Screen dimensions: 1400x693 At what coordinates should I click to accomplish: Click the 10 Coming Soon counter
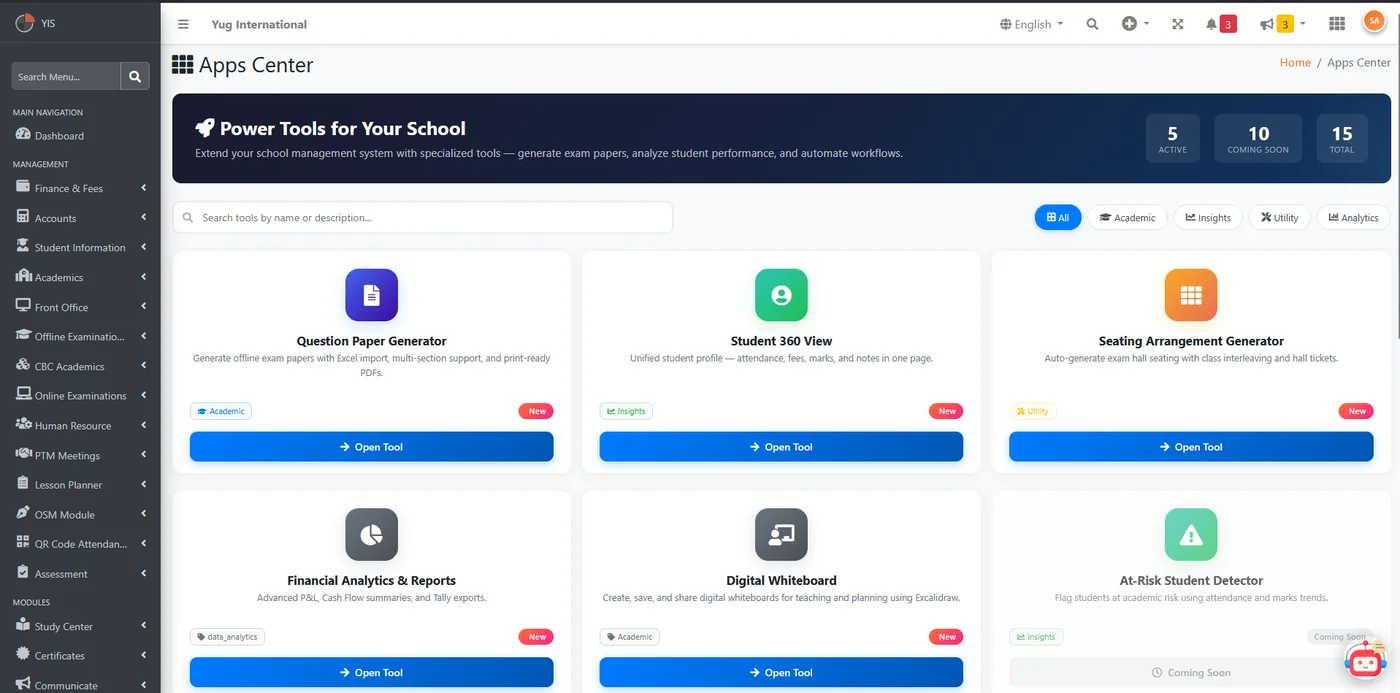click(x=1258, y=138)
